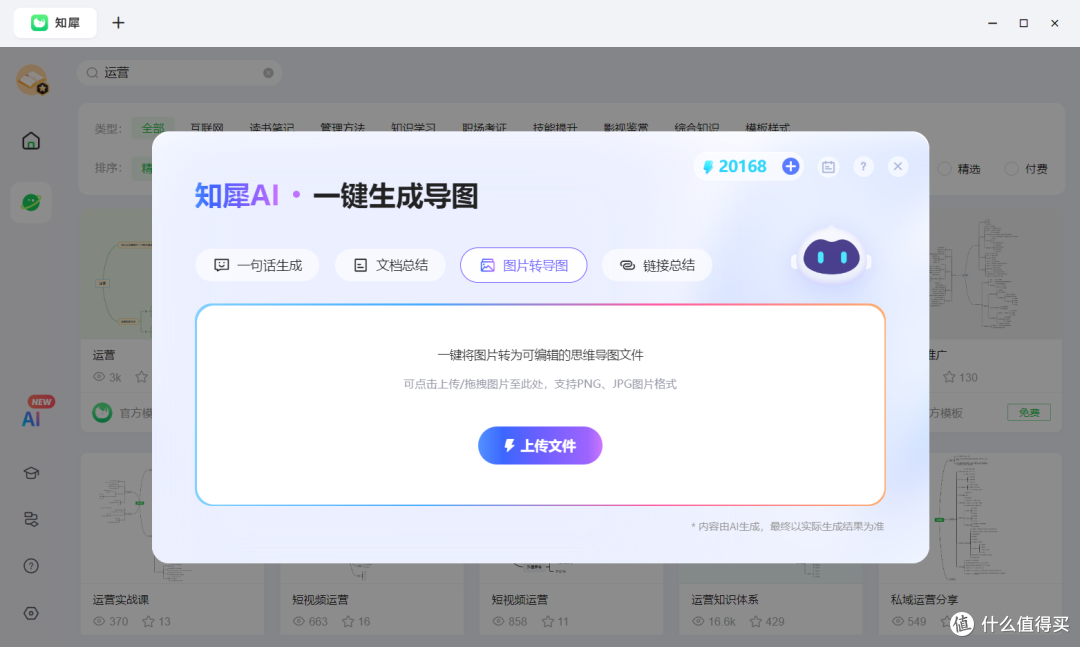Open the 运营知识体系 template card
Image resolution: width=1080 pixels, height=647 pixels.
click(x=770, y=599)
